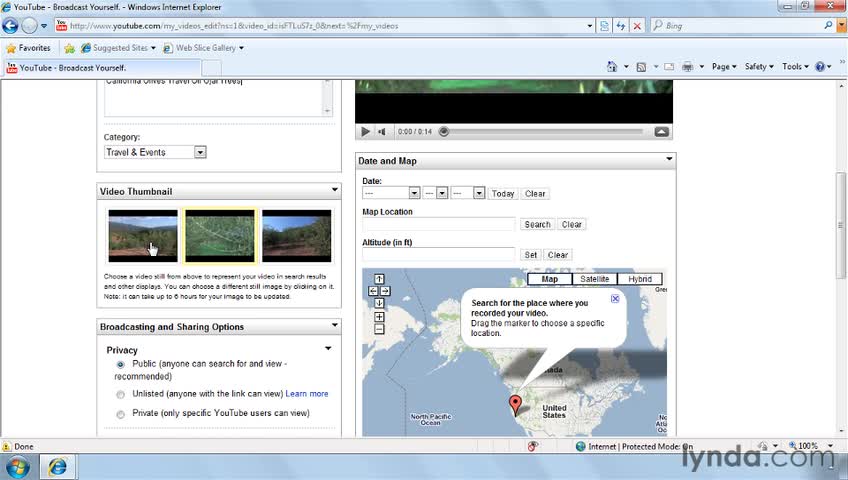Viewport: 848px width, 480px height.
Task: Click the Compatibility View icon
Action: tap(605, 25)
